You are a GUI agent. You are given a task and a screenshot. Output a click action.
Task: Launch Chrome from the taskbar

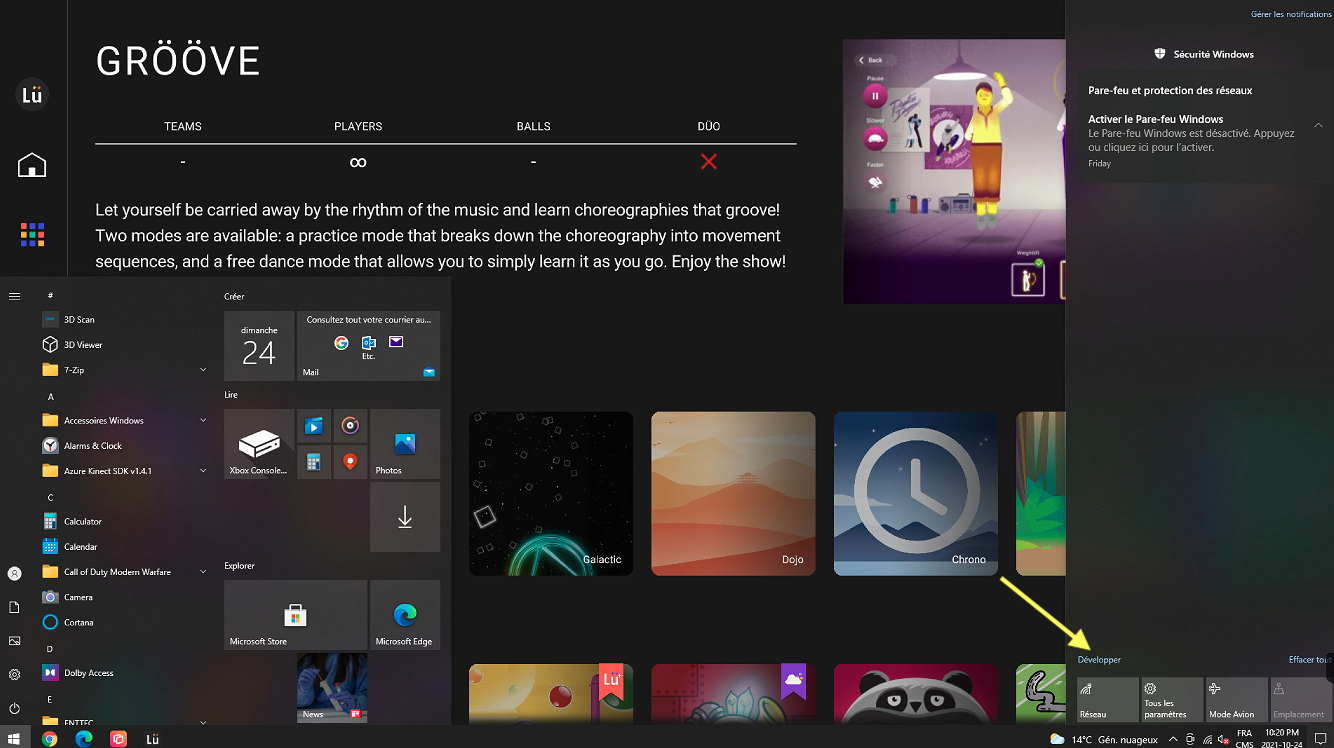coord(50,739)
